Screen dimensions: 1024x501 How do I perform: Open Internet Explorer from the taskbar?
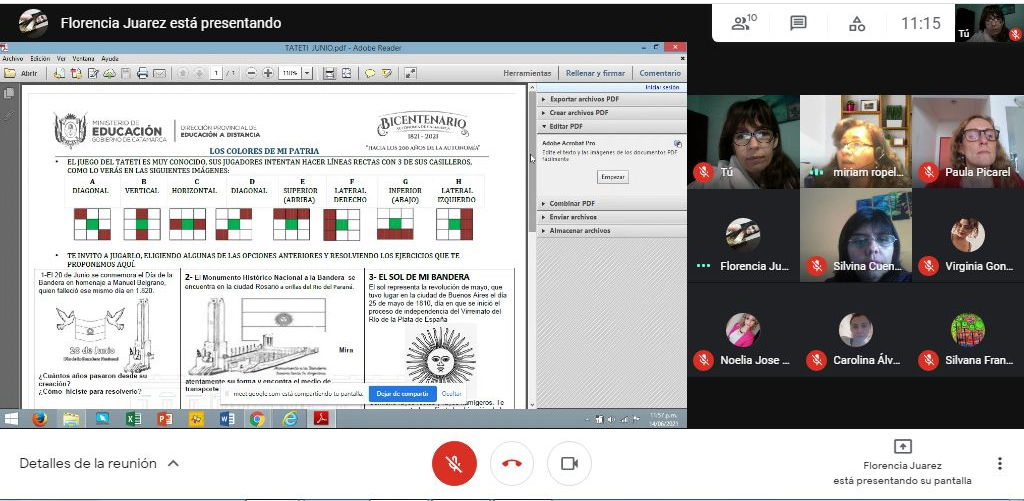[x=290, y=419]
